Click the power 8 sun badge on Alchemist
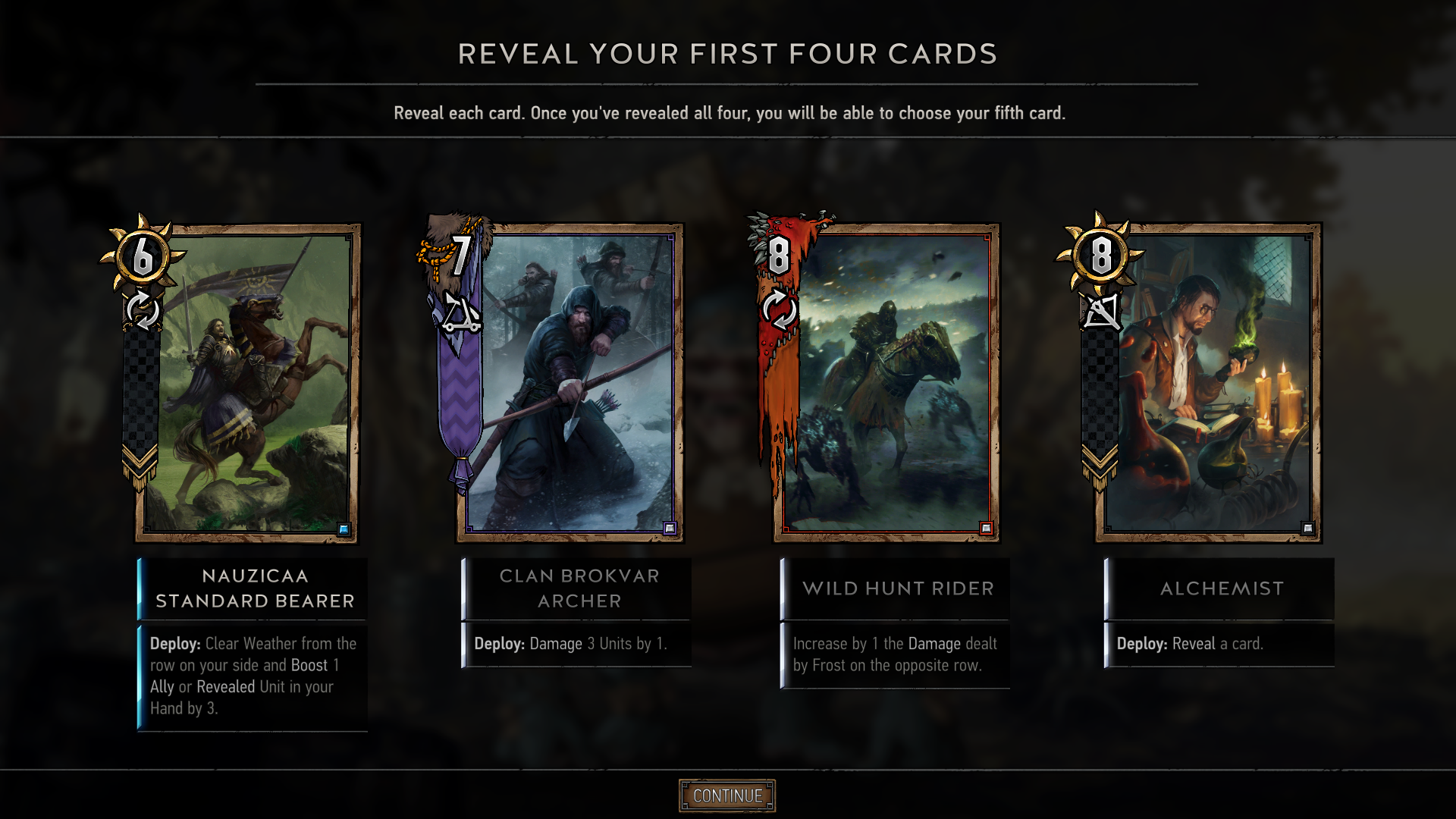Screen dimensions: 1456x819 (1100, 254)
